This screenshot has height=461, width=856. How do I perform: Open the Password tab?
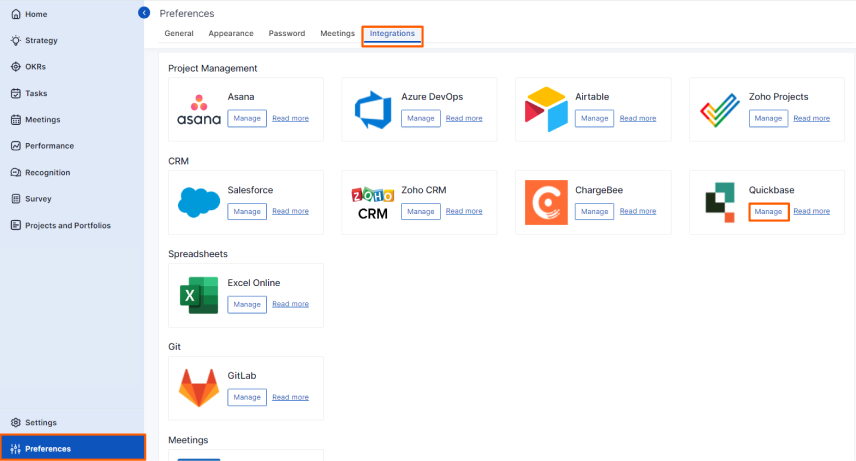click(x=287, y=33)
